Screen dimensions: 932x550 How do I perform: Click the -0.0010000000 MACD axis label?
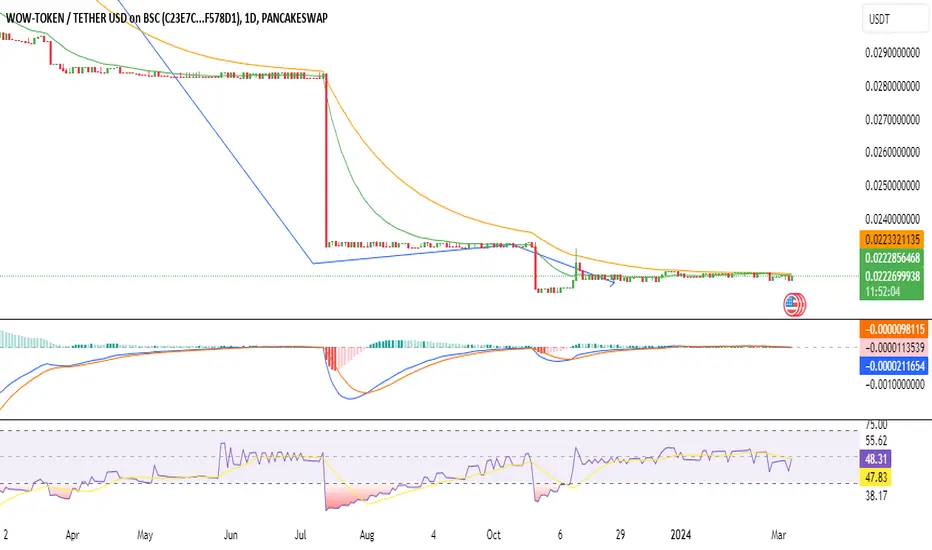tap(894, 385)
